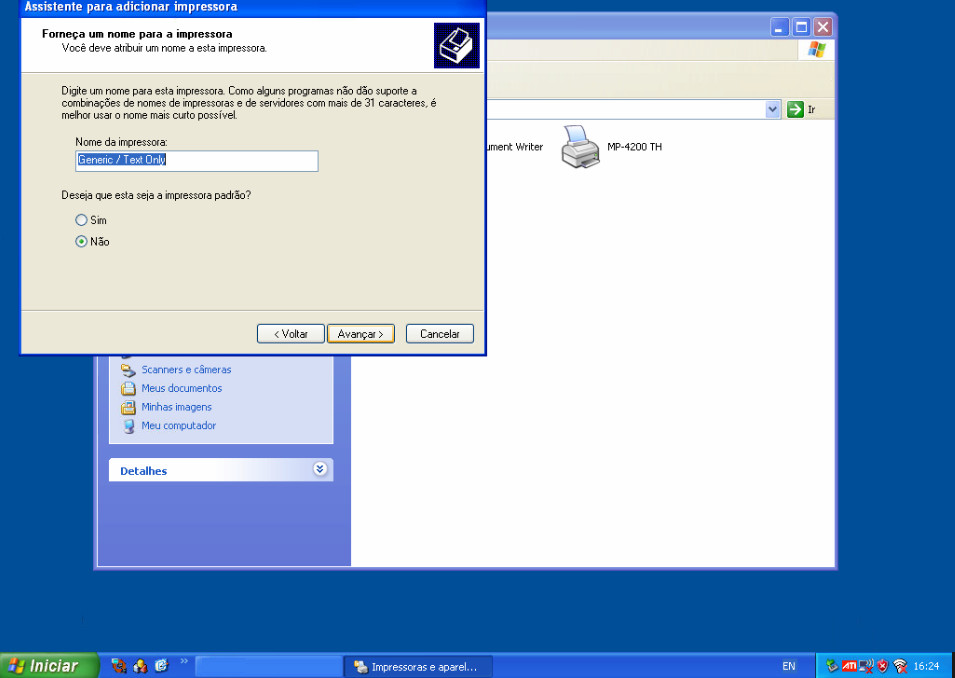The height and width of the screenshot is (678, 955).
Task: Click the Avançar button
Action: point(361,334)
